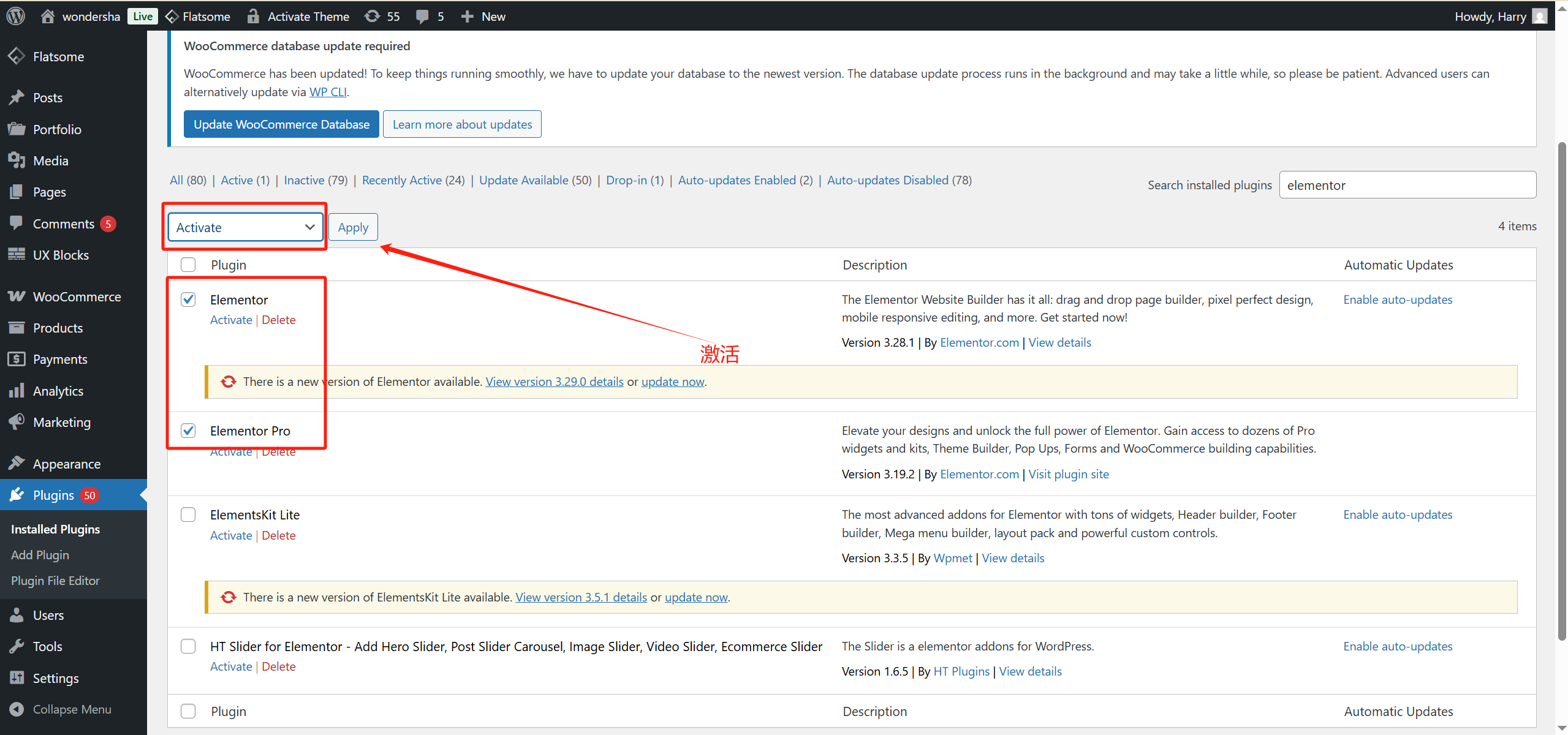Screen dimensions: 1568x735
Task: Open the Appearance menu in the sidebar
Action: tap(66, 464)
